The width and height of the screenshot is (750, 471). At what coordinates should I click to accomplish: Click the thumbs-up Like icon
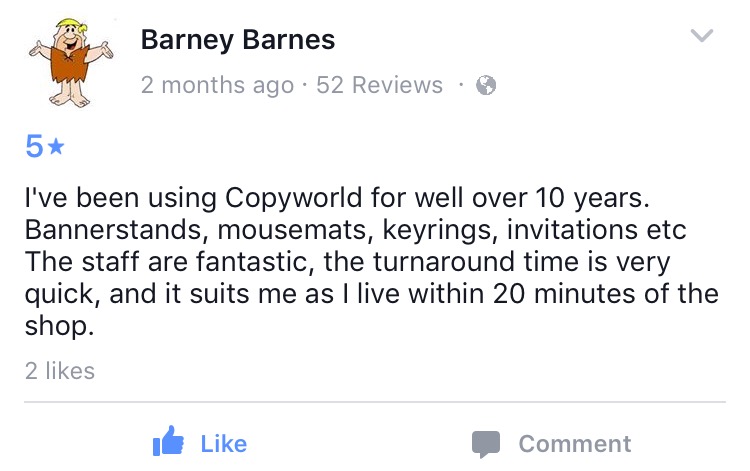click(166, 443)
